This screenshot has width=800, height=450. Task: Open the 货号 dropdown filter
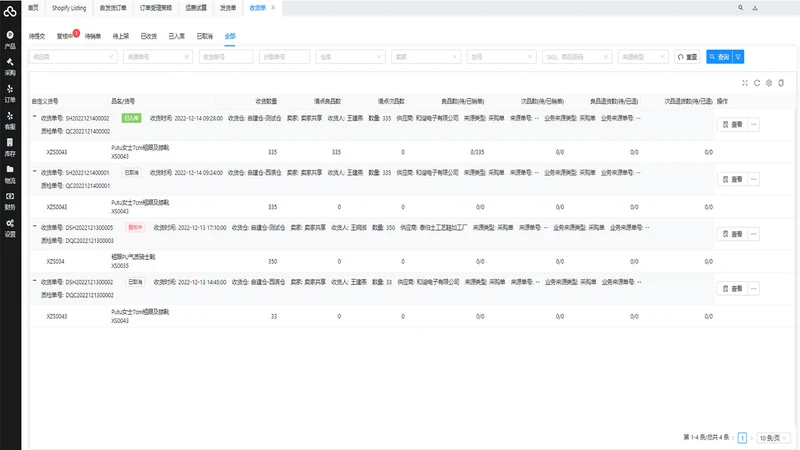pyautogui.click(x=501, y=57)
